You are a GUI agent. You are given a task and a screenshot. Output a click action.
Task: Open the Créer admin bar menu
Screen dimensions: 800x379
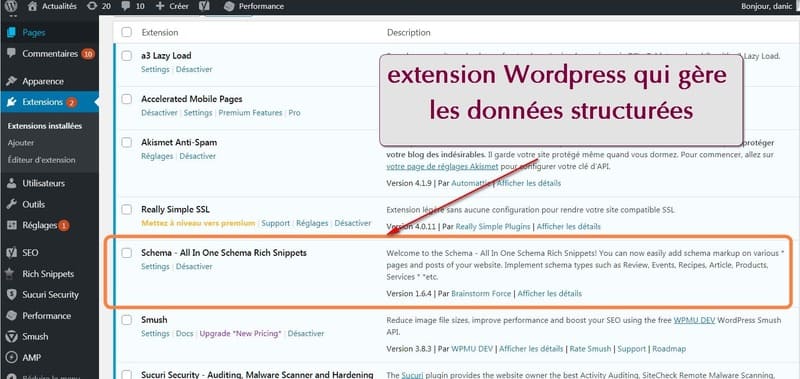pyautogui.click(x=179, y=7)
